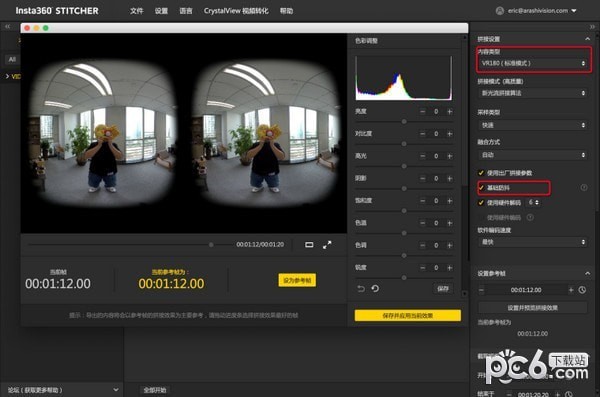Increase 亮度 brightness with plus icon
Image resolution: width=600 pixels, height=397 pixels.
450,111
